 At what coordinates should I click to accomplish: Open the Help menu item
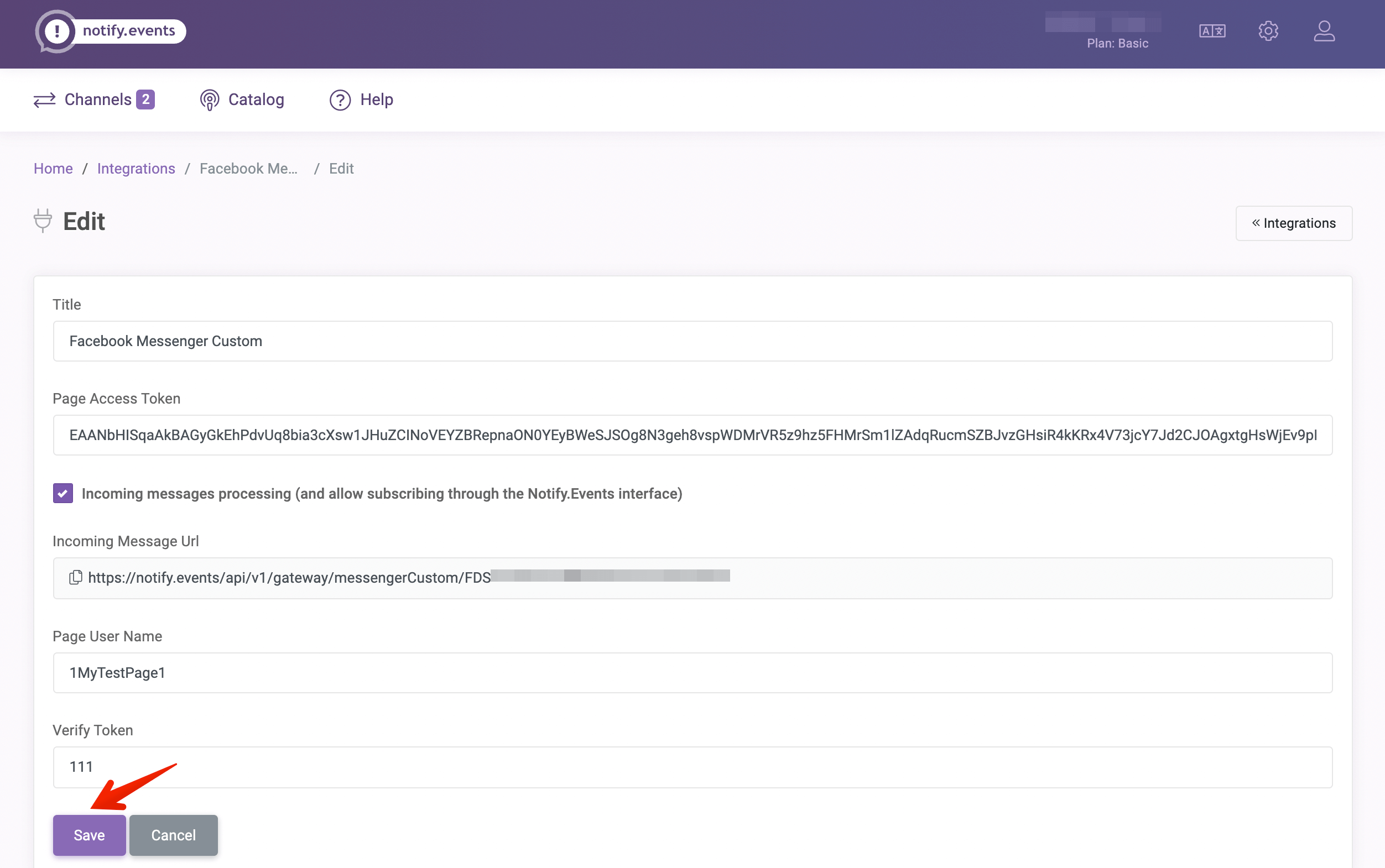pos(361,100)
